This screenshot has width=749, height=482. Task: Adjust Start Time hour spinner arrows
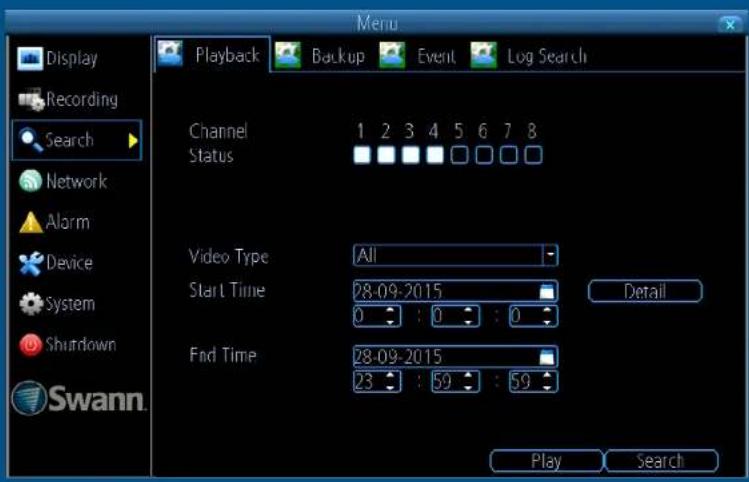(390, 316)
